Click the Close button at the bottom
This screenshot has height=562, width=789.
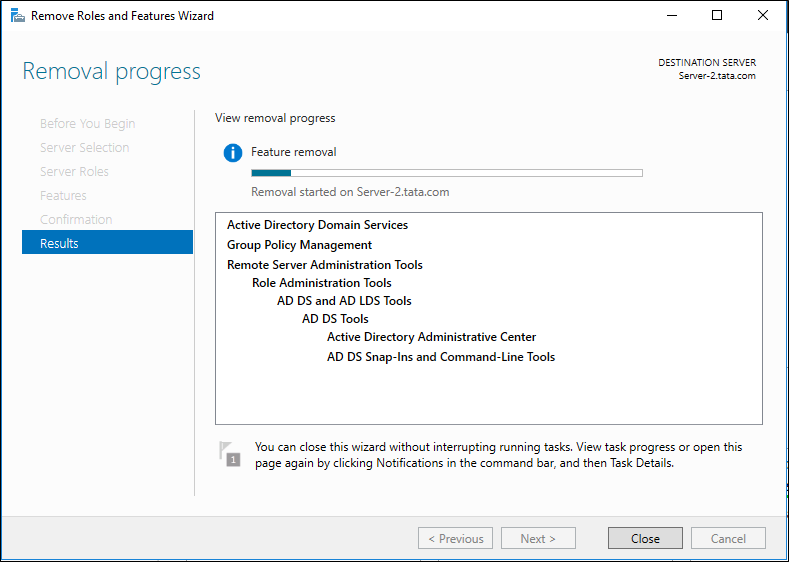pos(645,538)
